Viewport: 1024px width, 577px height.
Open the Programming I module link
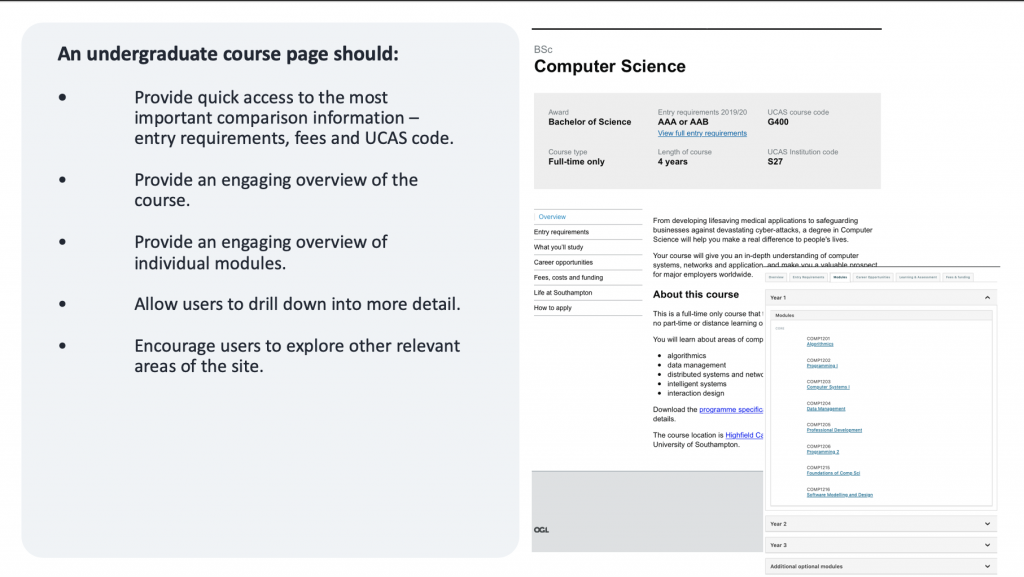[x=822, y=366]
